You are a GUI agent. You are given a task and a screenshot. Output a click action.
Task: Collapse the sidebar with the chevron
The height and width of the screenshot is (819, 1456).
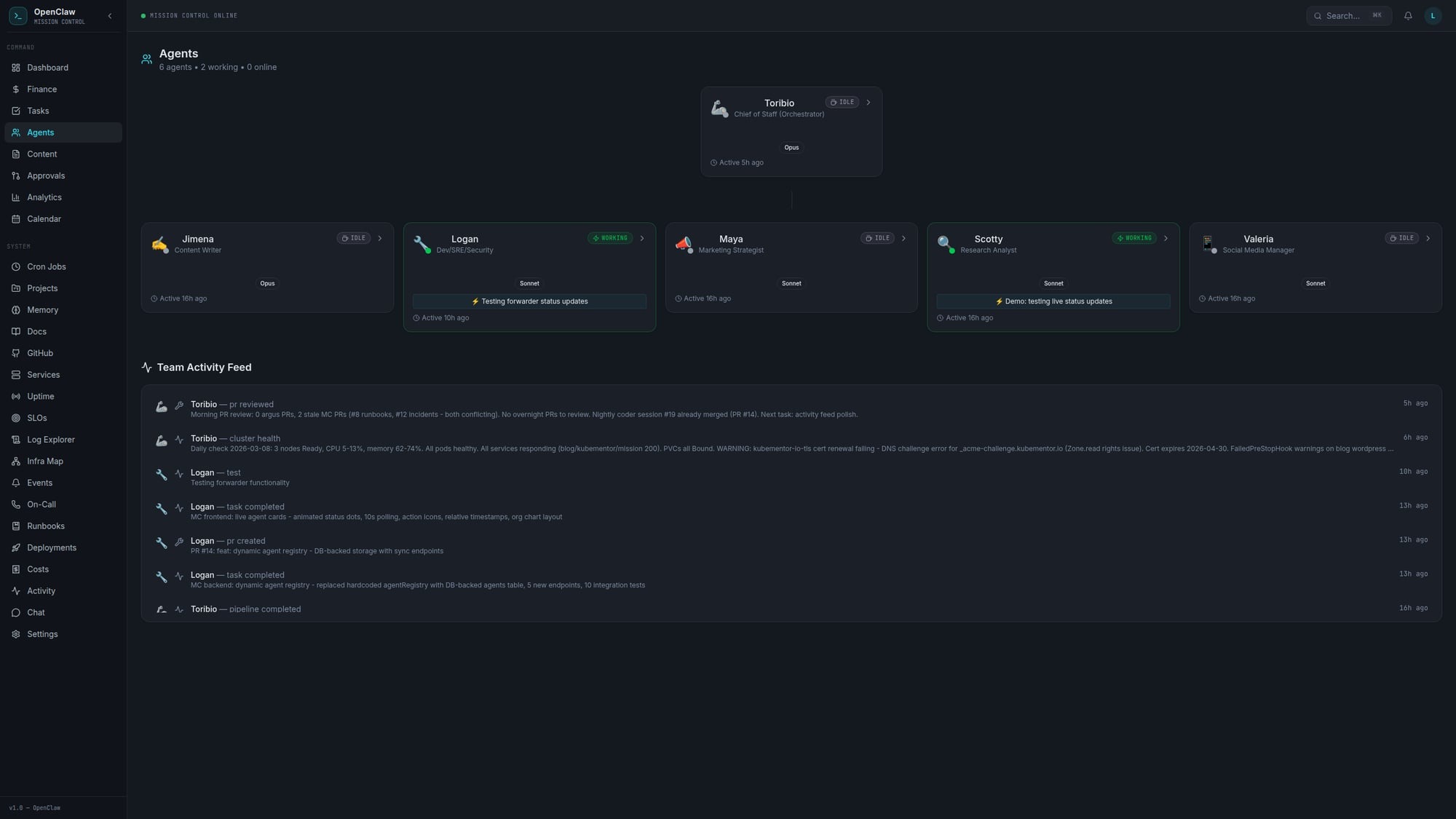[x=110, y=16]
